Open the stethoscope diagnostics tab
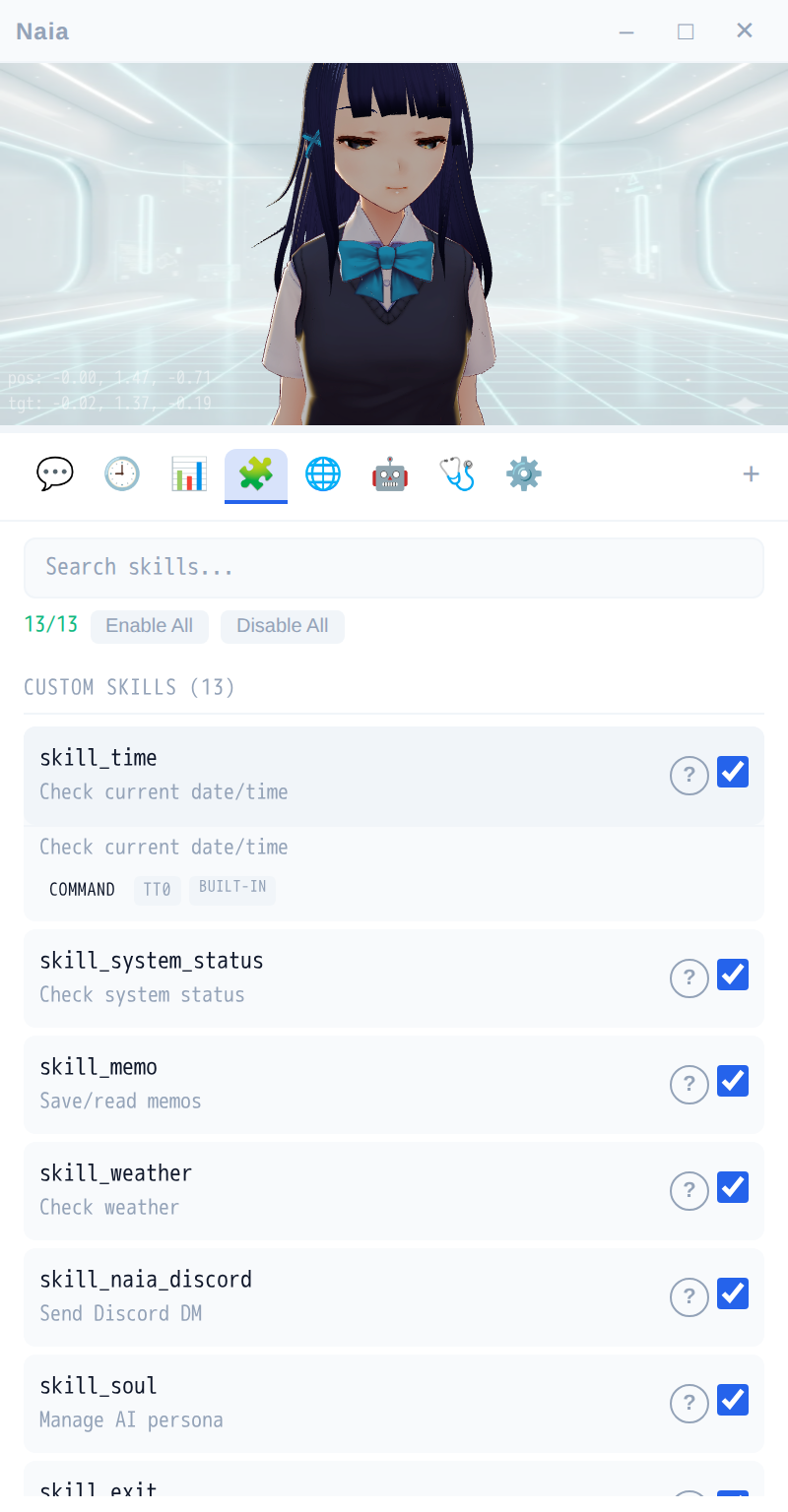The width and height of the screenshot is (788, 1512). [457, 474]
